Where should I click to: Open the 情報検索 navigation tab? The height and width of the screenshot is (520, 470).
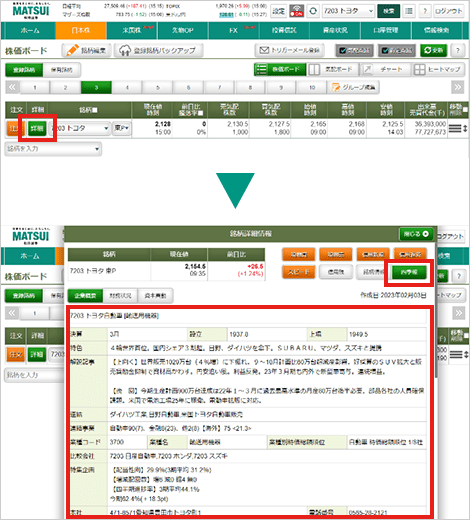coord(436,30)
